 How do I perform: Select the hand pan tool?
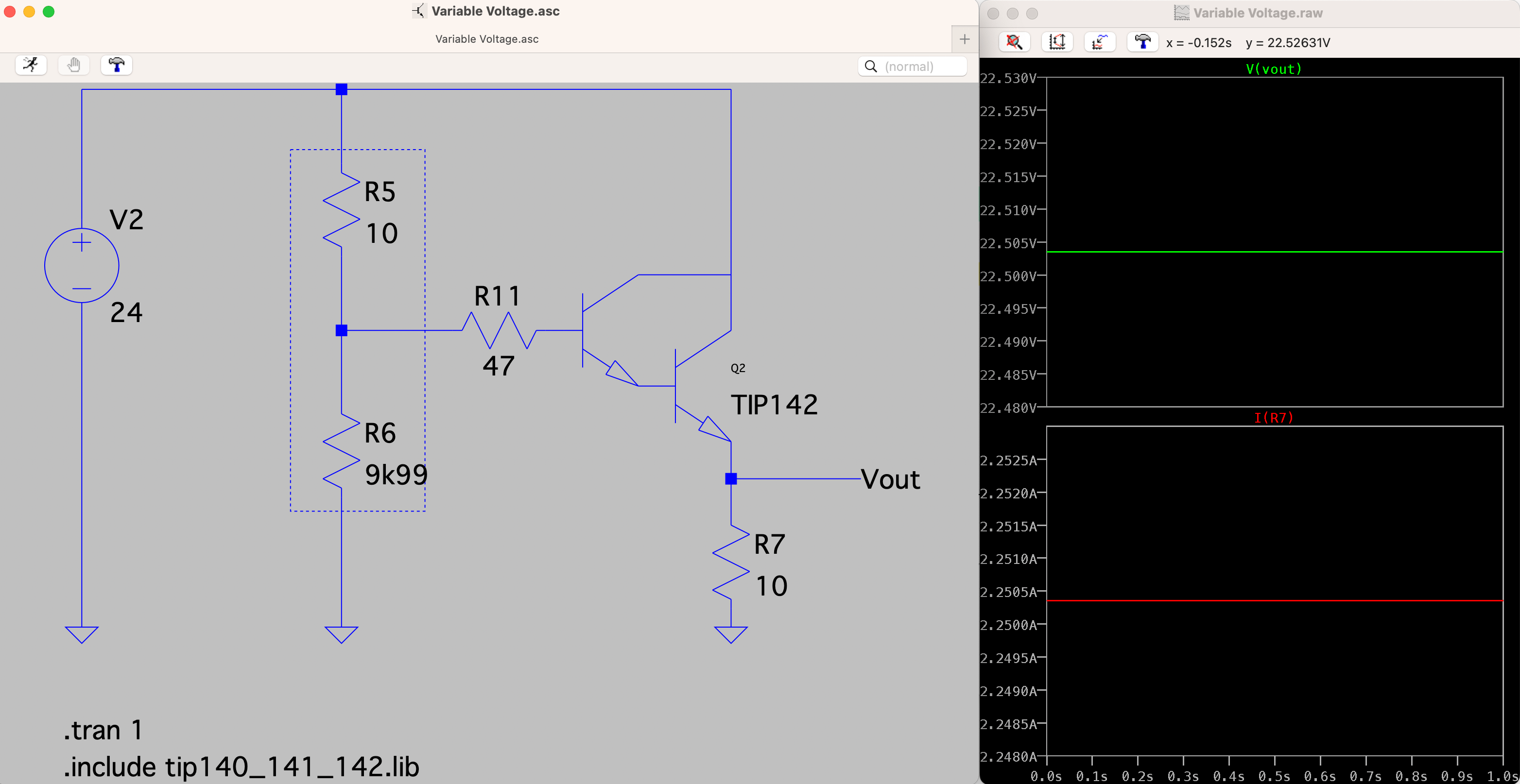73,65
